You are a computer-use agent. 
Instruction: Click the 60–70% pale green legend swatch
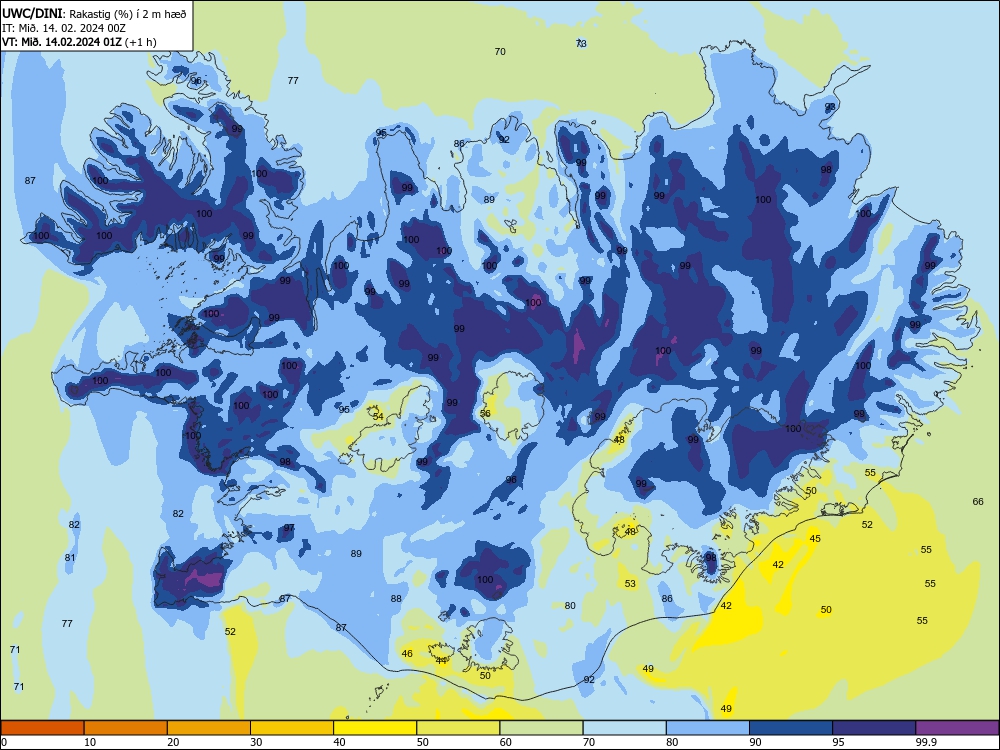point(541,728)
